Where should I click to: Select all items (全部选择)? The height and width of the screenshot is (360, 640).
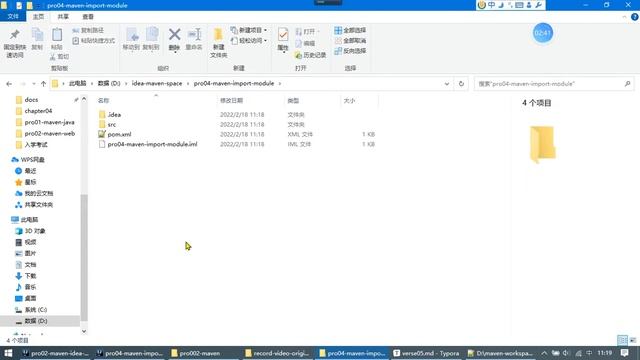click(350, 31)
